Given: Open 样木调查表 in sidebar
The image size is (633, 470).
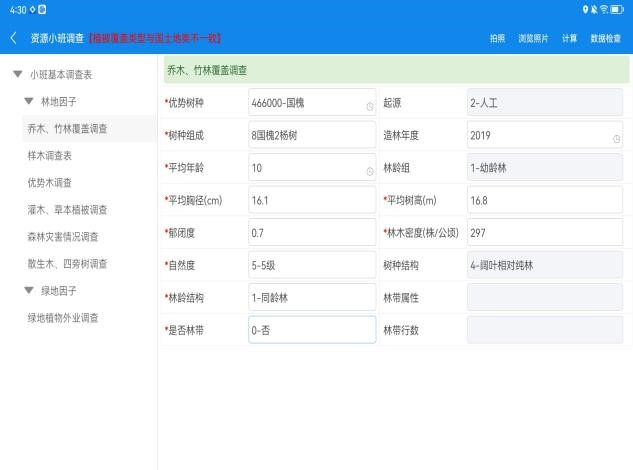Looking at the screenshot, I should click(50, 155).
